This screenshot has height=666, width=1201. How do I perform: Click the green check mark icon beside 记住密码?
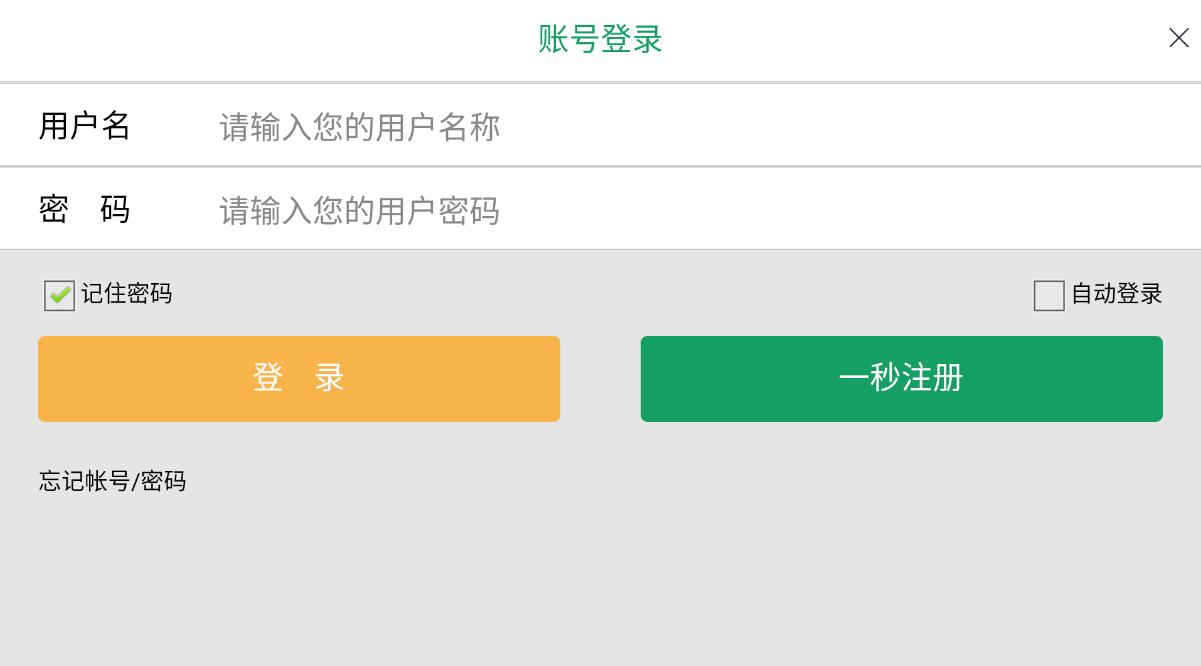(60, 295)
